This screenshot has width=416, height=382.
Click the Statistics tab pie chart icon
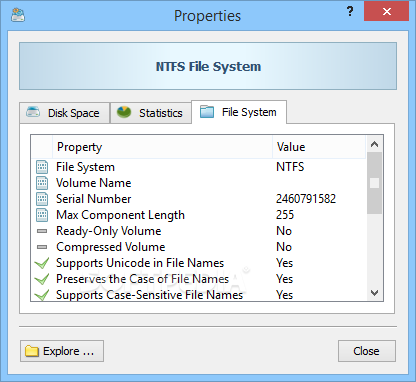(x=124, y=112)
